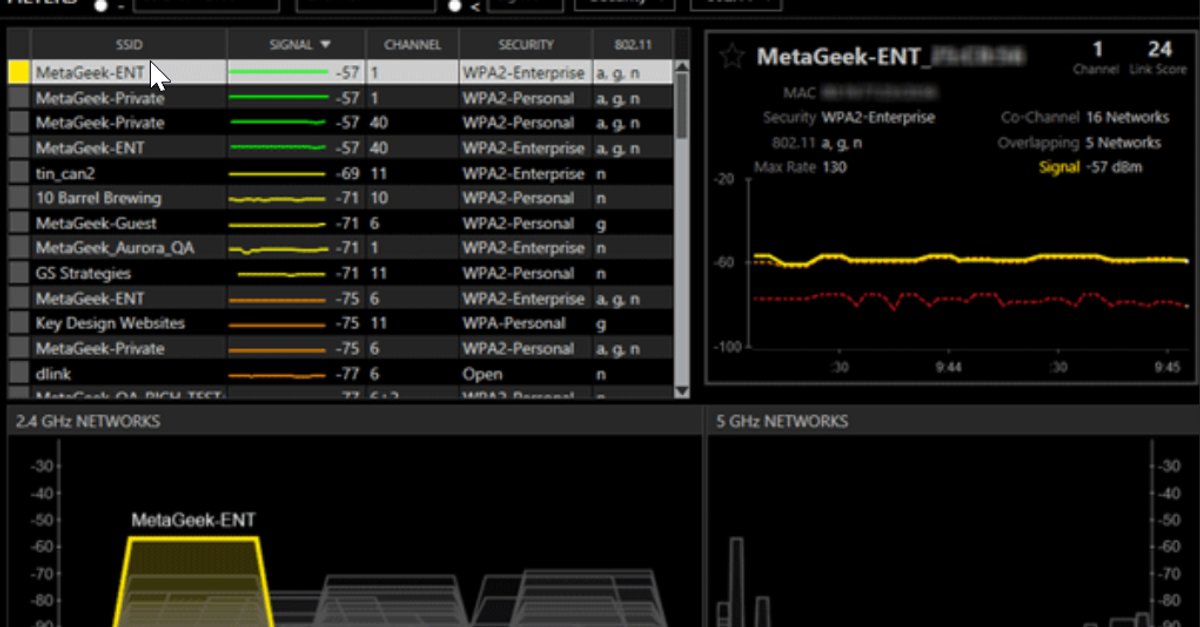Image resolution: width=1200 pixels, height=627 pixels.
Task: Click channel 10 cell of 10 Barrel Brewing
Action: point(380,198)
